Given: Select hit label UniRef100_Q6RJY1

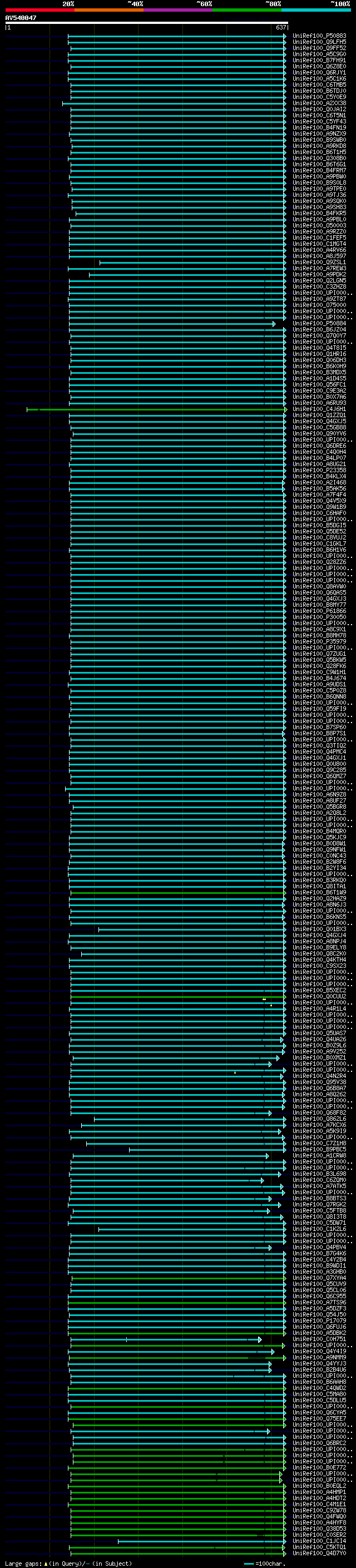Looking at the screenshot, I should (x=319, y=72).
